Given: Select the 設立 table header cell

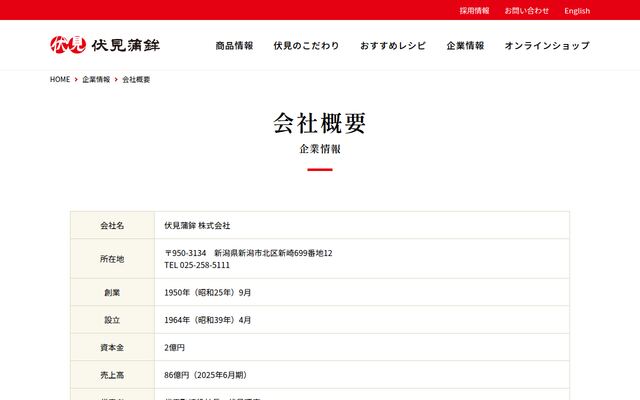Looking at the screenshot, I should click(113, 320).
